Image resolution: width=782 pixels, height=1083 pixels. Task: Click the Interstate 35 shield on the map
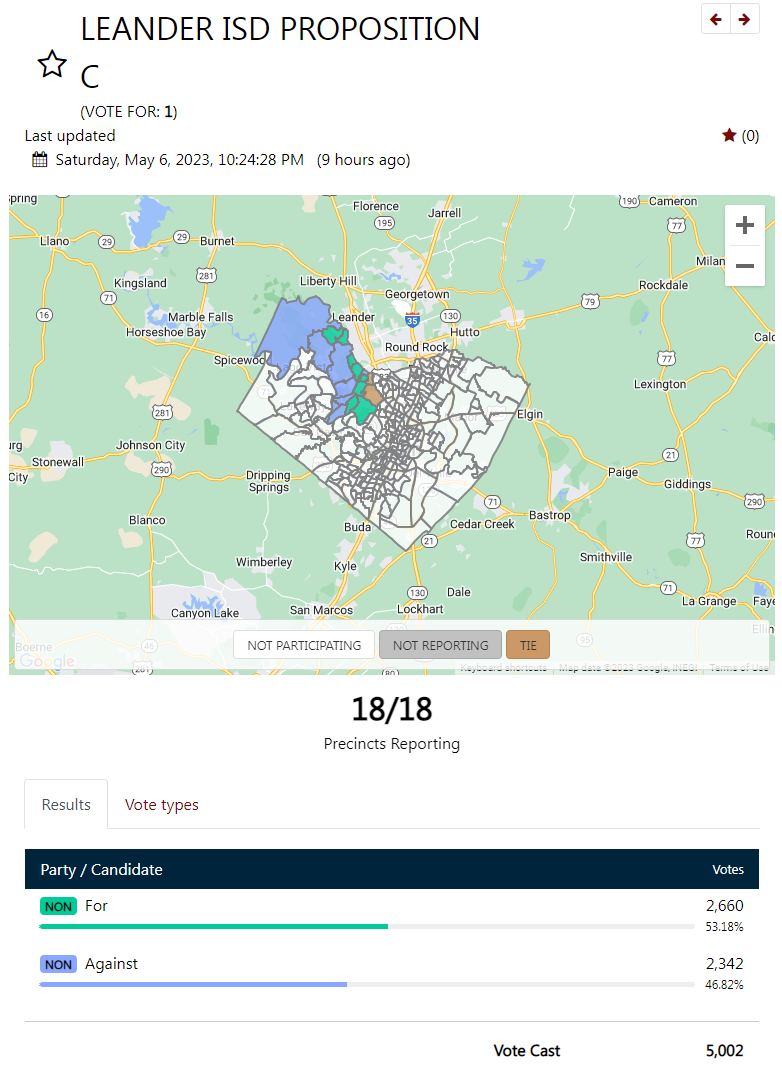point(412,320)
